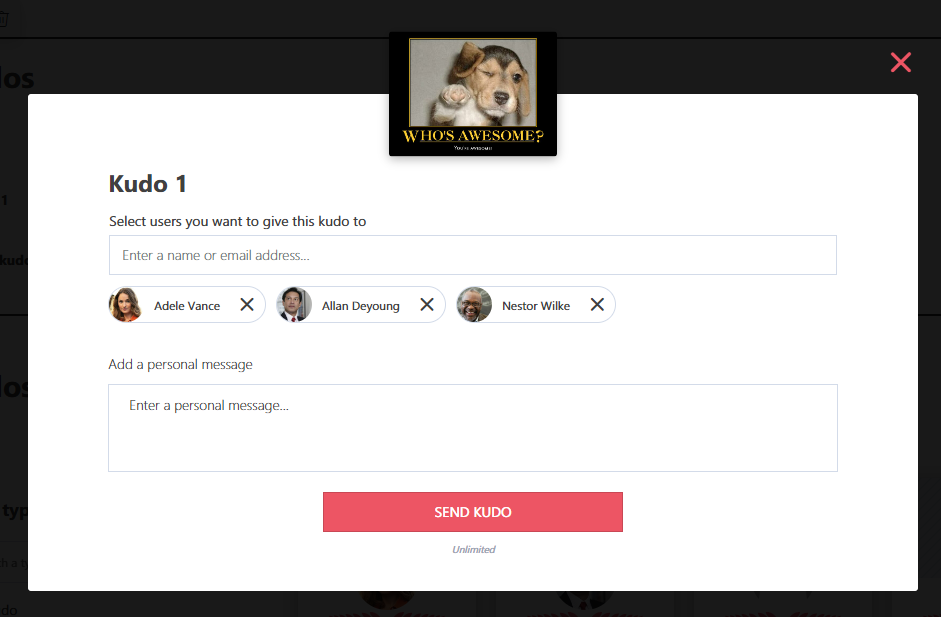The height and width of the screenshot is (617, 941).
Task: Click the name or email address field
Action: [473, 255]
